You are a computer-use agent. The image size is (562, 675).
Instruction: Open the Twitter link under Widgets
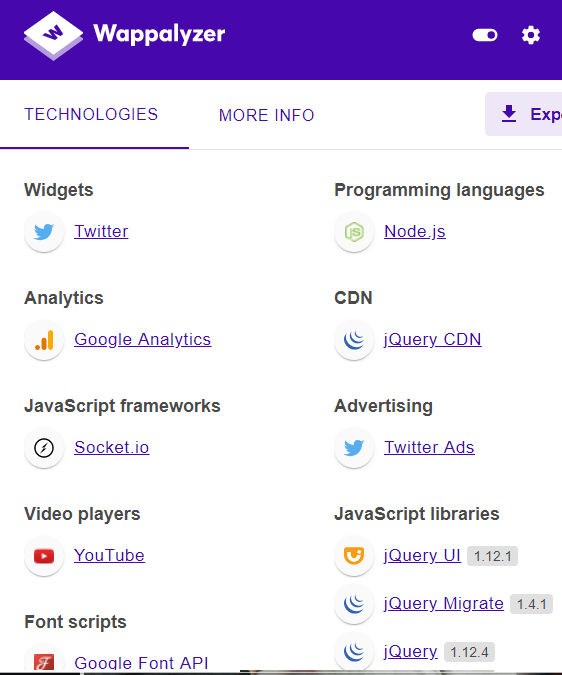(101, 231)
